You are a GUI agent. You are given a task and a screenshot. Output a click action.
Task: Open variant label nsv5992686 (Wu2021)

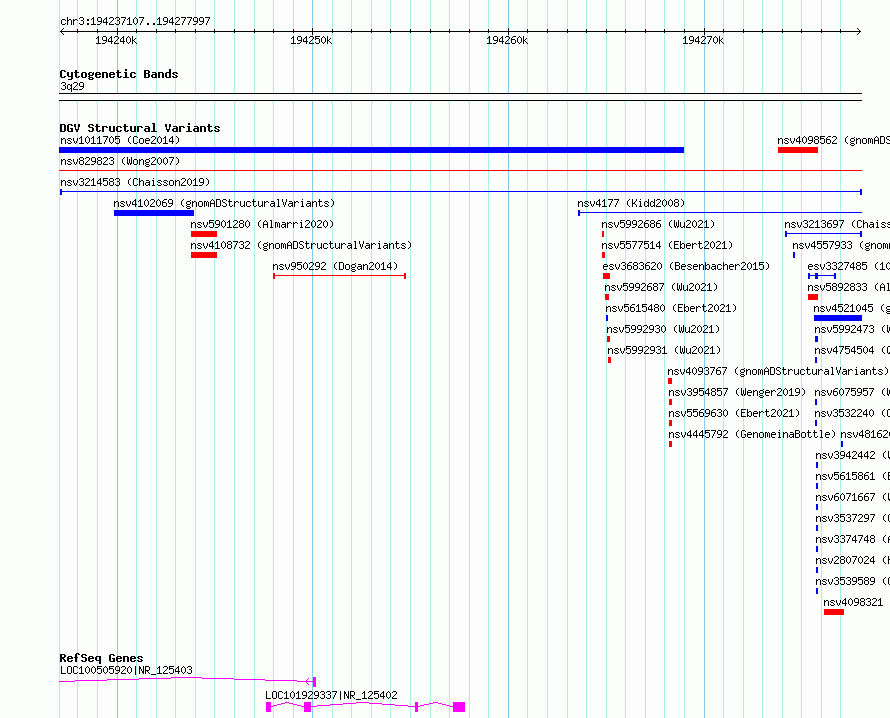point(658,224)
